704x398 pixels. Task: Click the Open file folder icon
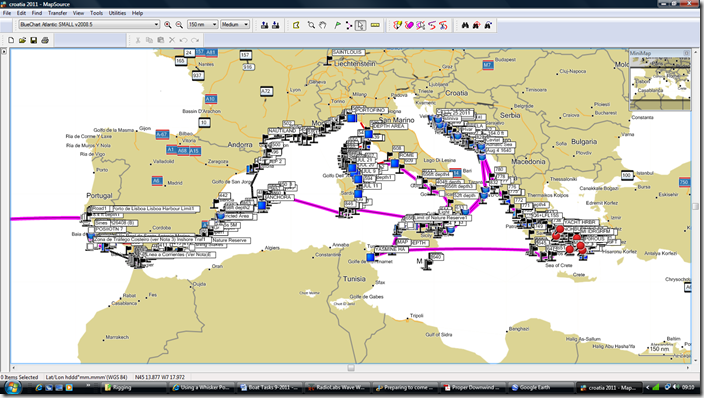point(22,40)
